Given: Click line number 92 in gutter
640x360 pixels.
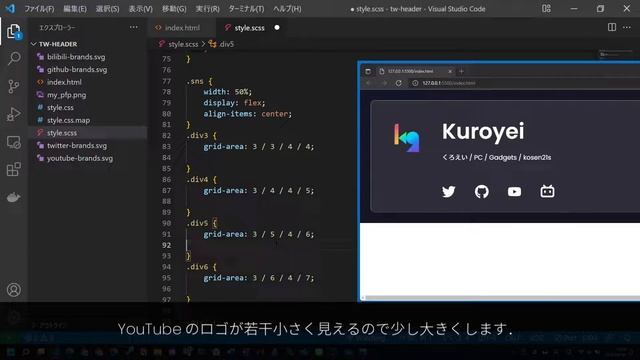Looking at the screenshot, I should tap(166, 245).
